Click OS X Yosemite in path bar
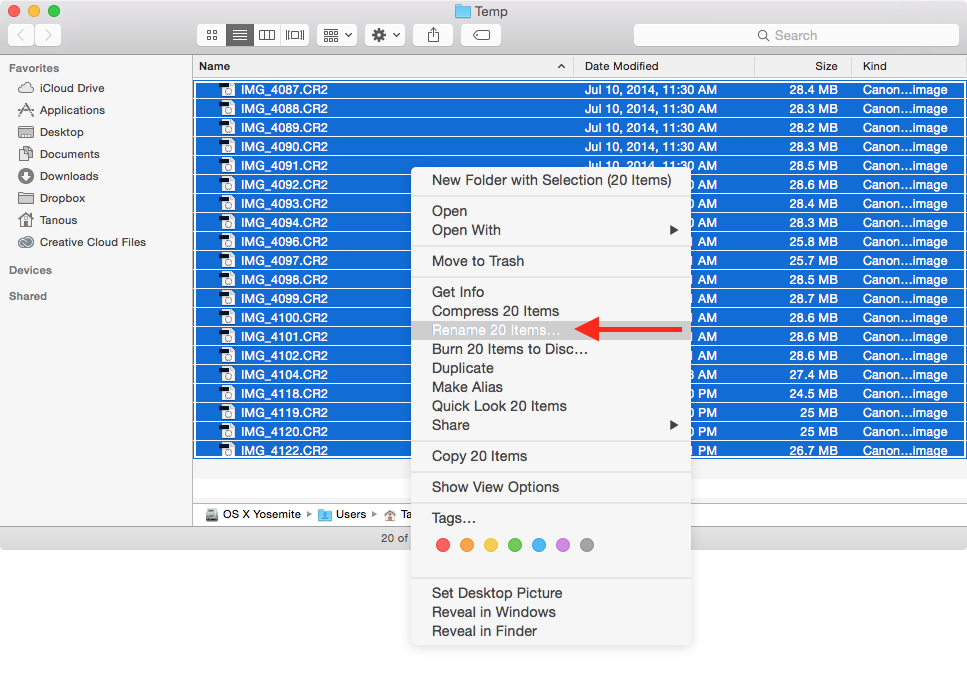This screenshot has height=673, width=967. pos(253,514)
